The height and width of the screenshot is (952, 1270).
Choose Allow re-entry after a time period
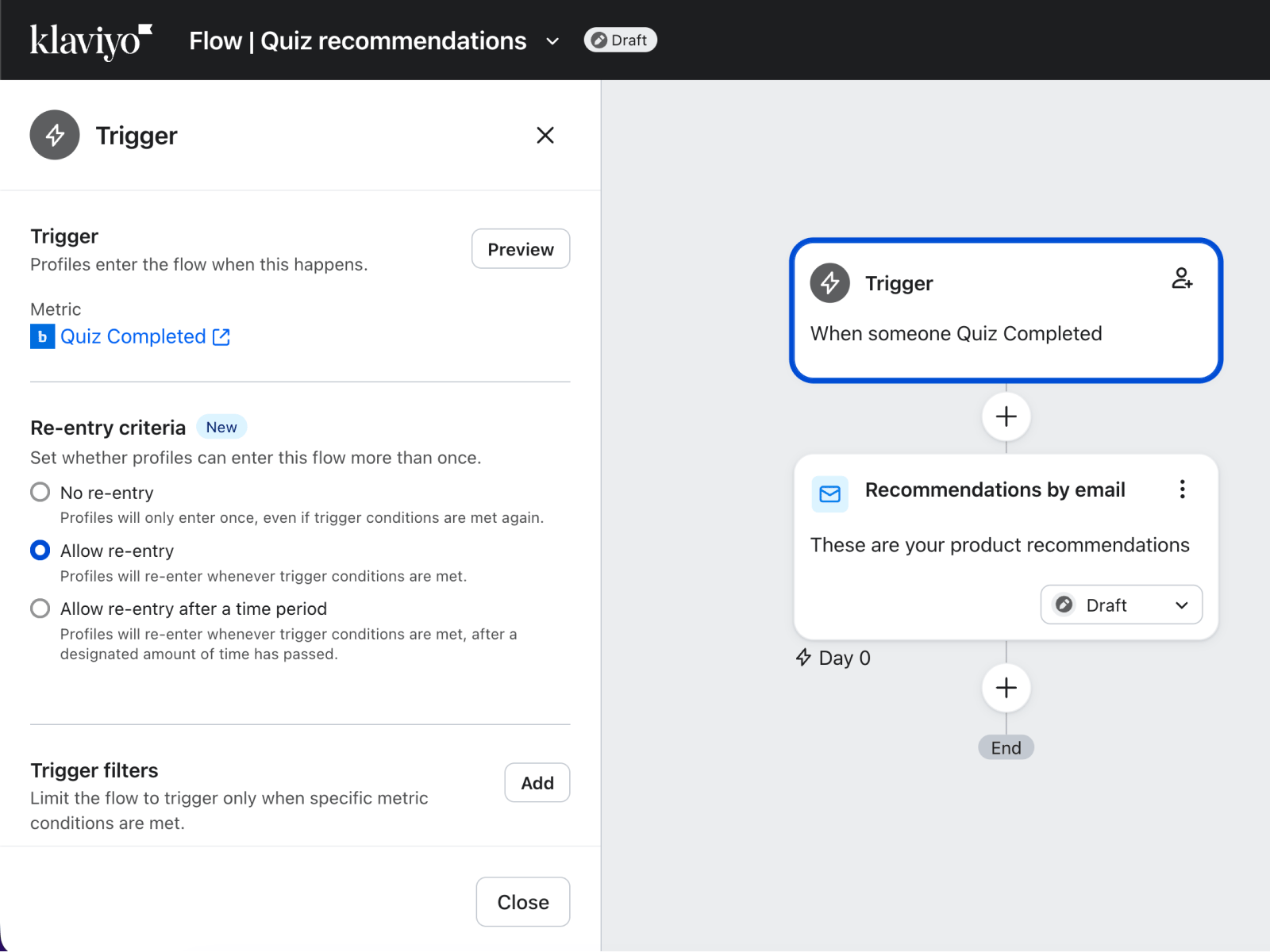40,608
